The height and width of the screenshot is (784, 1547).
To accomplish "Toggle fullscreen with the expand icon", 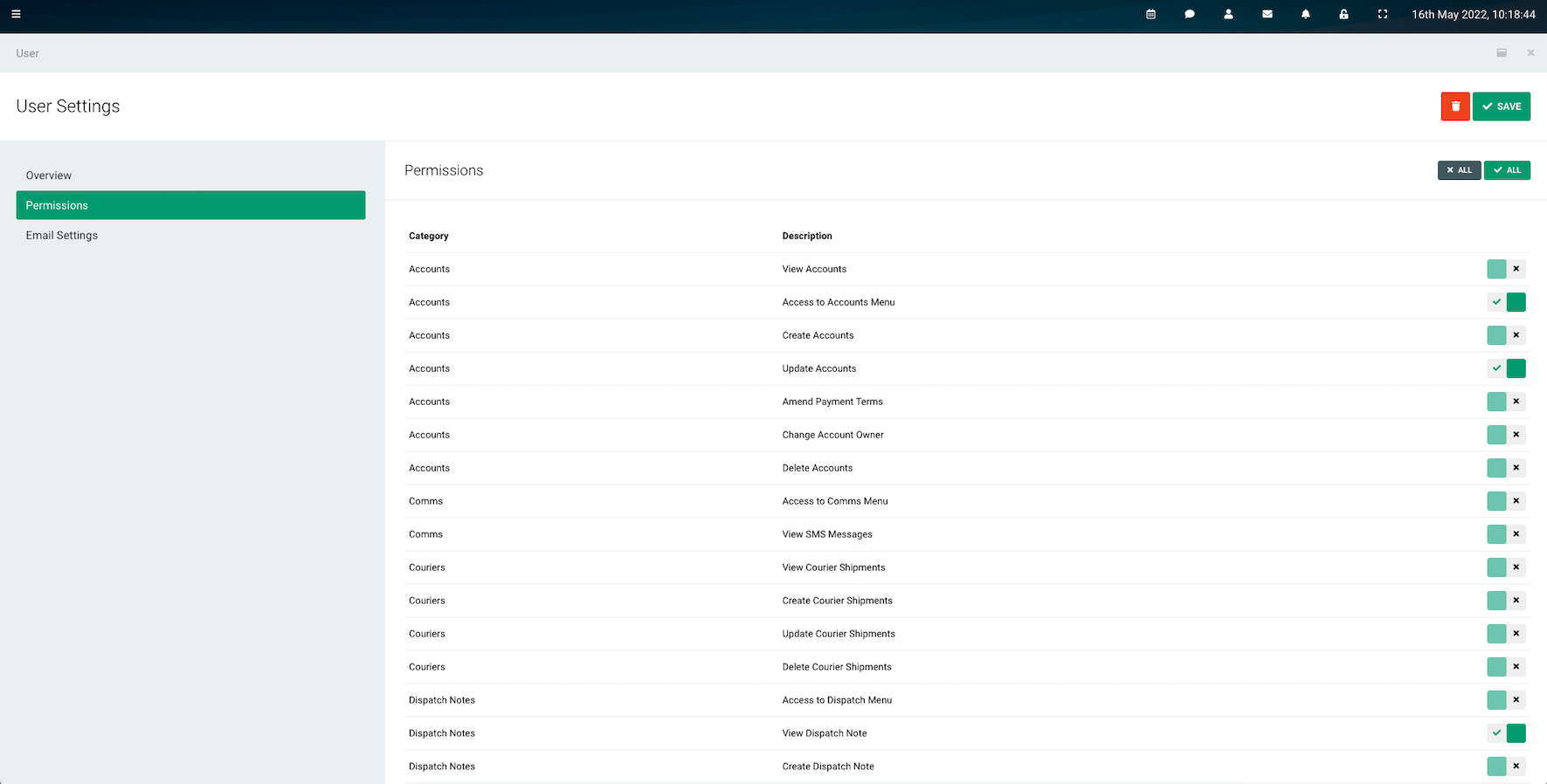I will tap(1383, 14).
